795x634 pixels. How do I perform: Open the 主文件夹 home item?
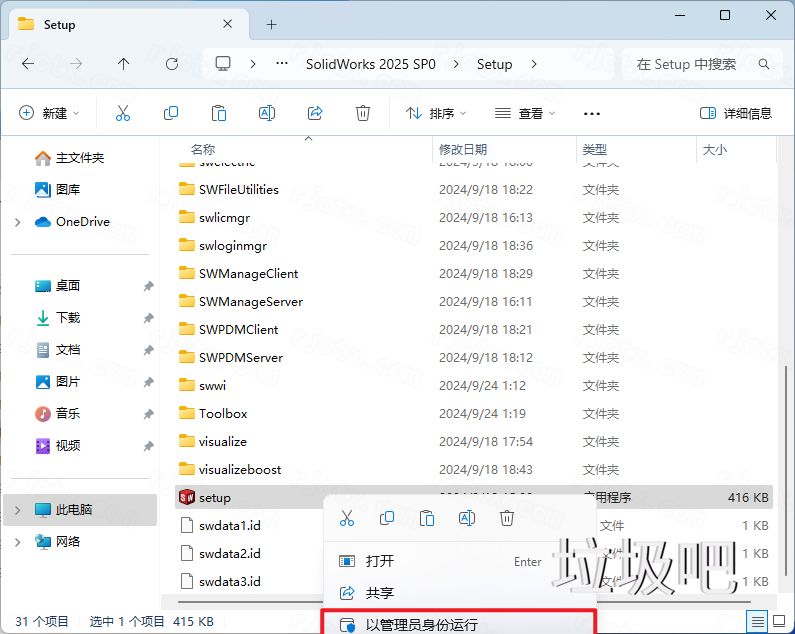pos(69,158)
